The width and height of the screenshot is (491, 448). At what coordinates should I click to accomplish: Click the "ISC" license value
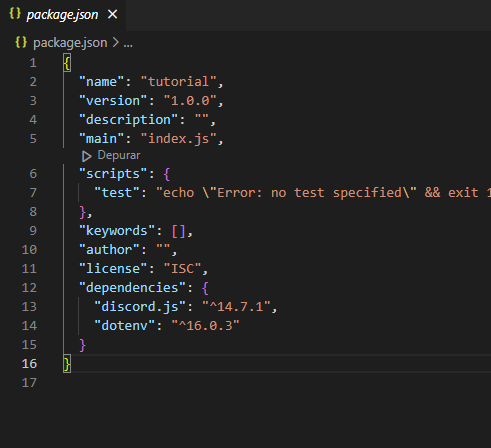click(x=182, y=269)
